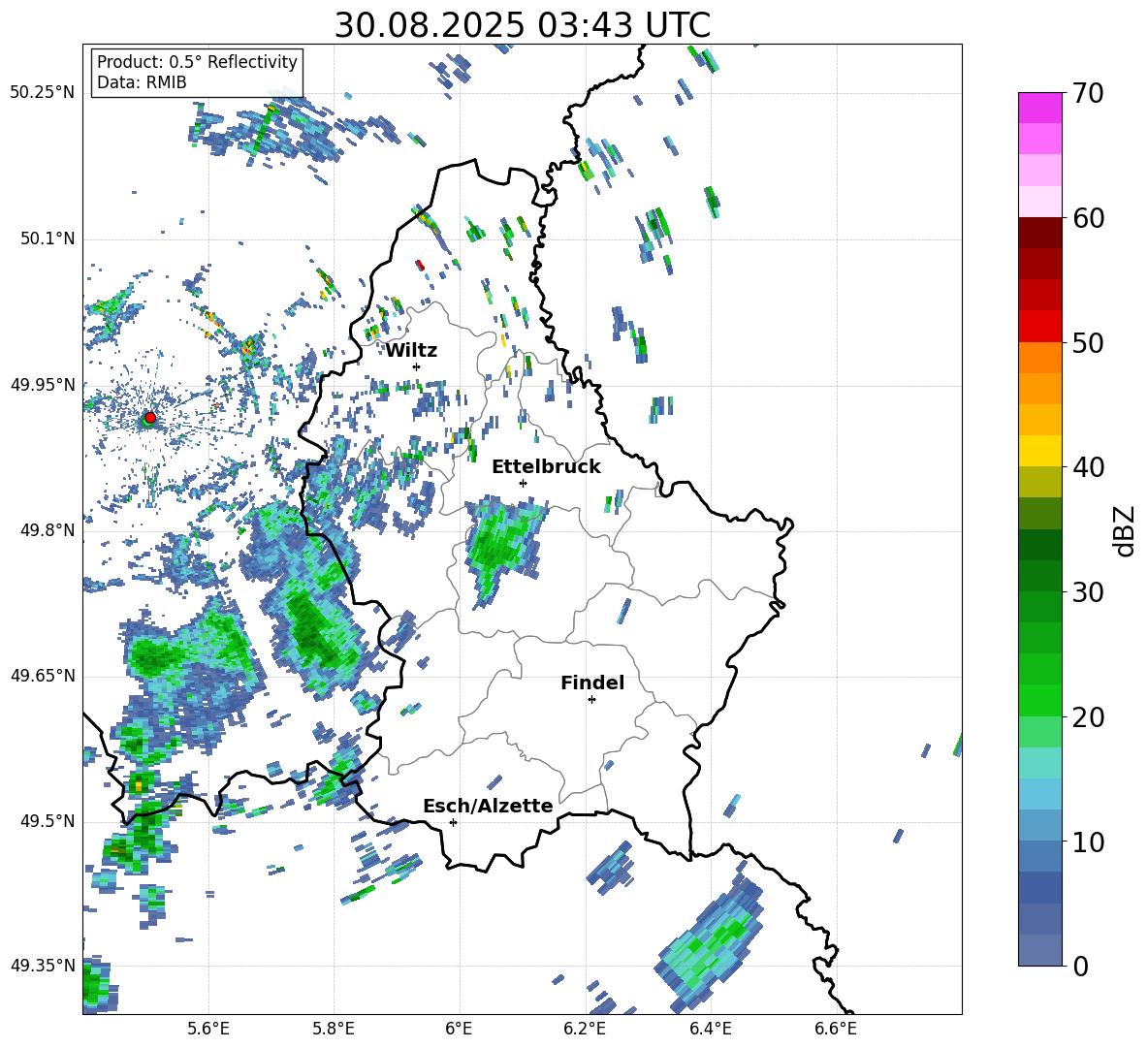Viewport: 1148px width, 1048px height.
Task: Click the 40 value on the colorbar
Action: 1088,467
